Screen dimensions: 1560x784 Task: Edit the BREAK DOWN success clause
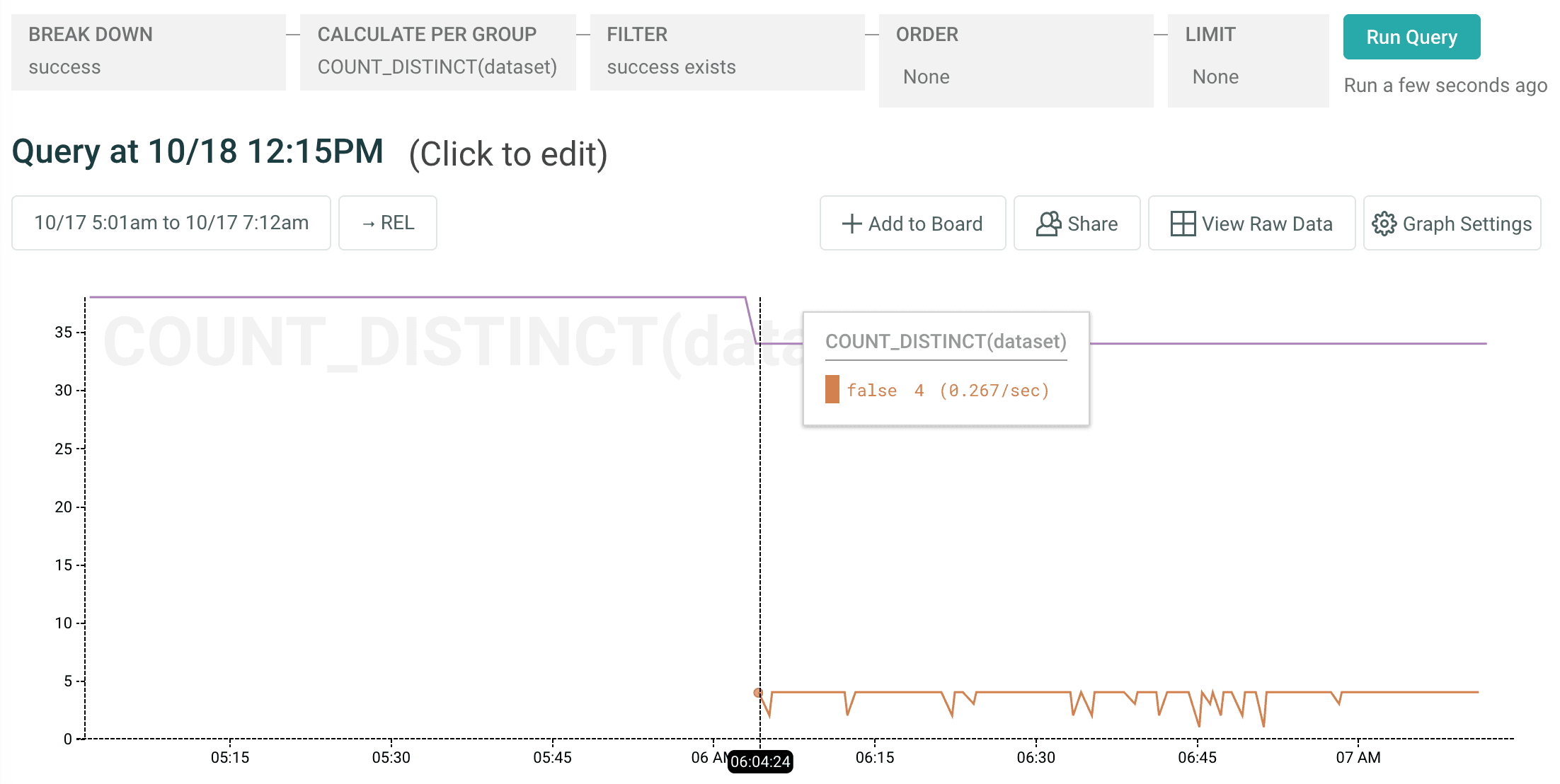[x=149, y=52]
